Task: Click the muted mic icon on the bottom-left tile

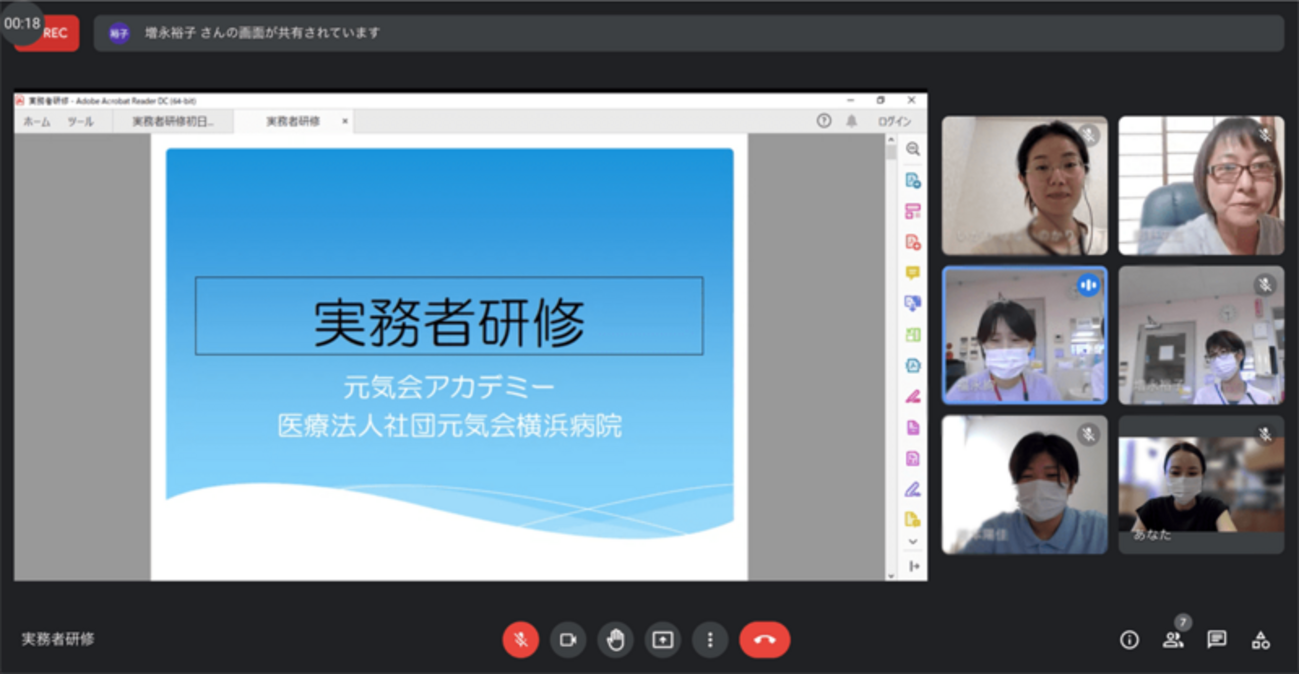Action: tap(1088, 435)
